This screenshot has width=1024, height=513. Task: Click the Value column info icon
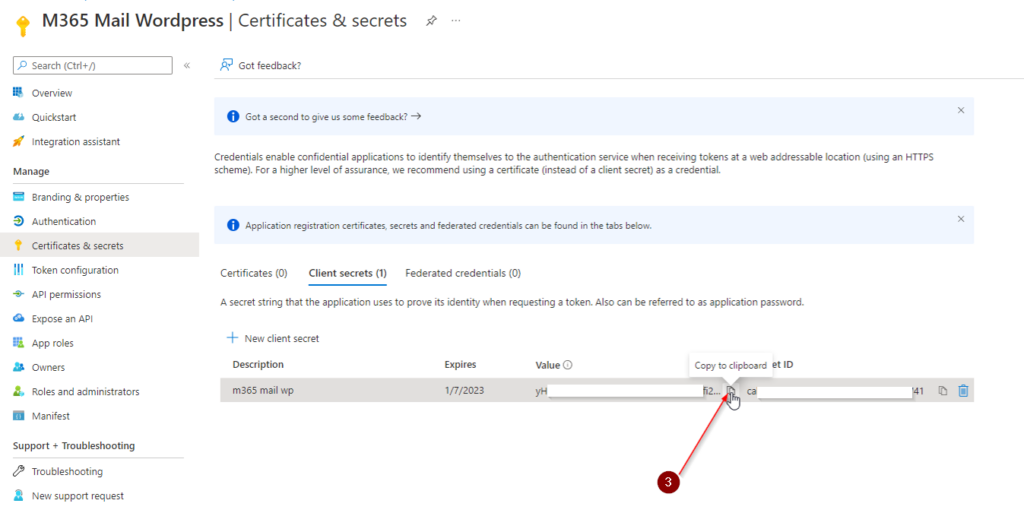[x=567, y=365]
